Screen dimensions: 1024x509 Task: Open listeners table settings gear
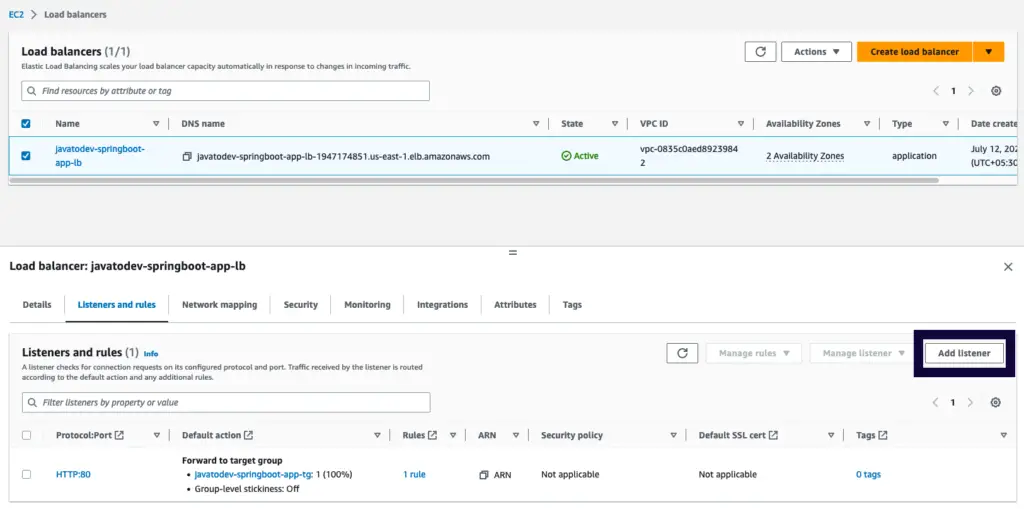[995, 402]
